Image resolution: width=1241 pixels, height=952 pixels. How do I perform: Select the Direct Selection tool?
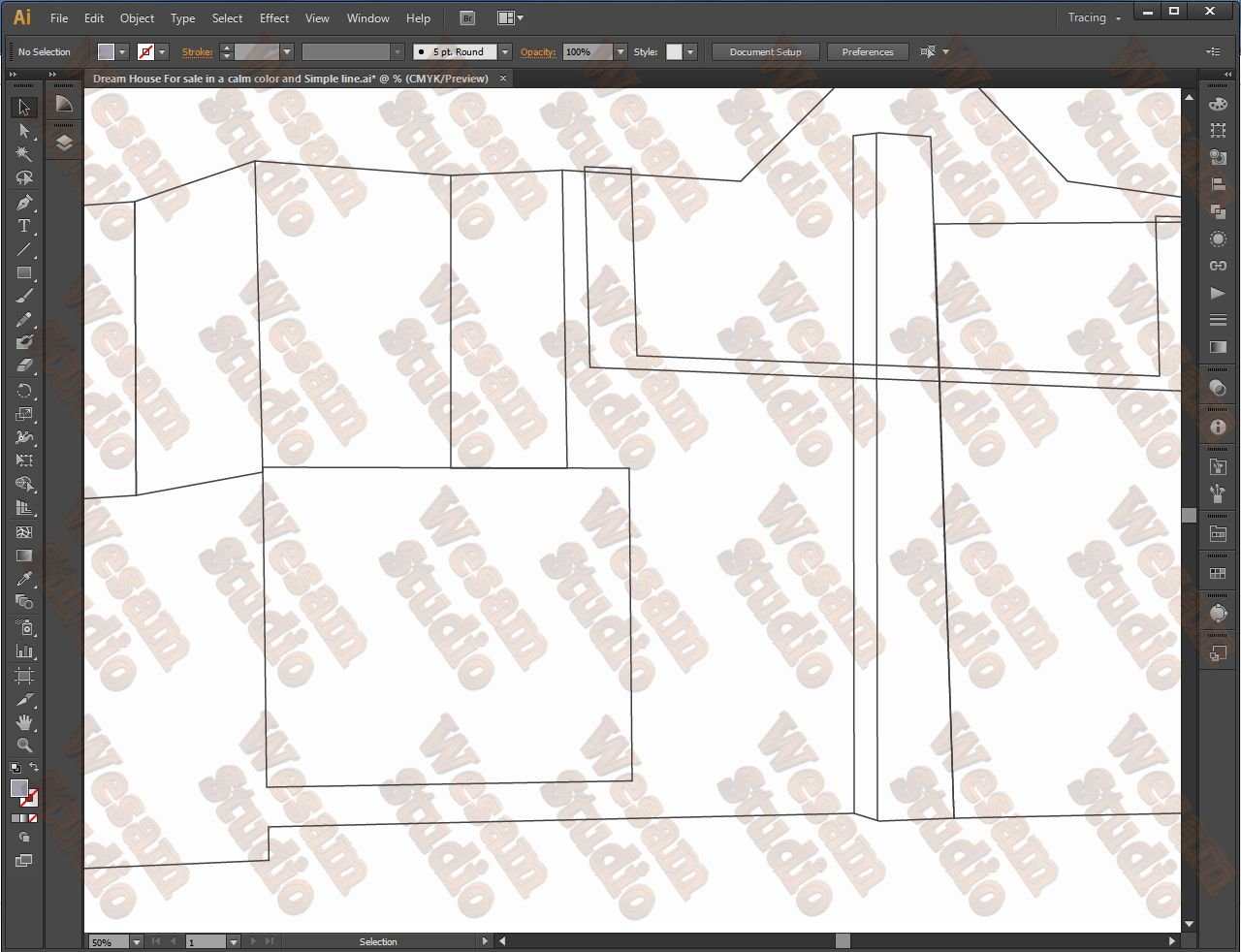pyautogui.click(x=24, y=131)
